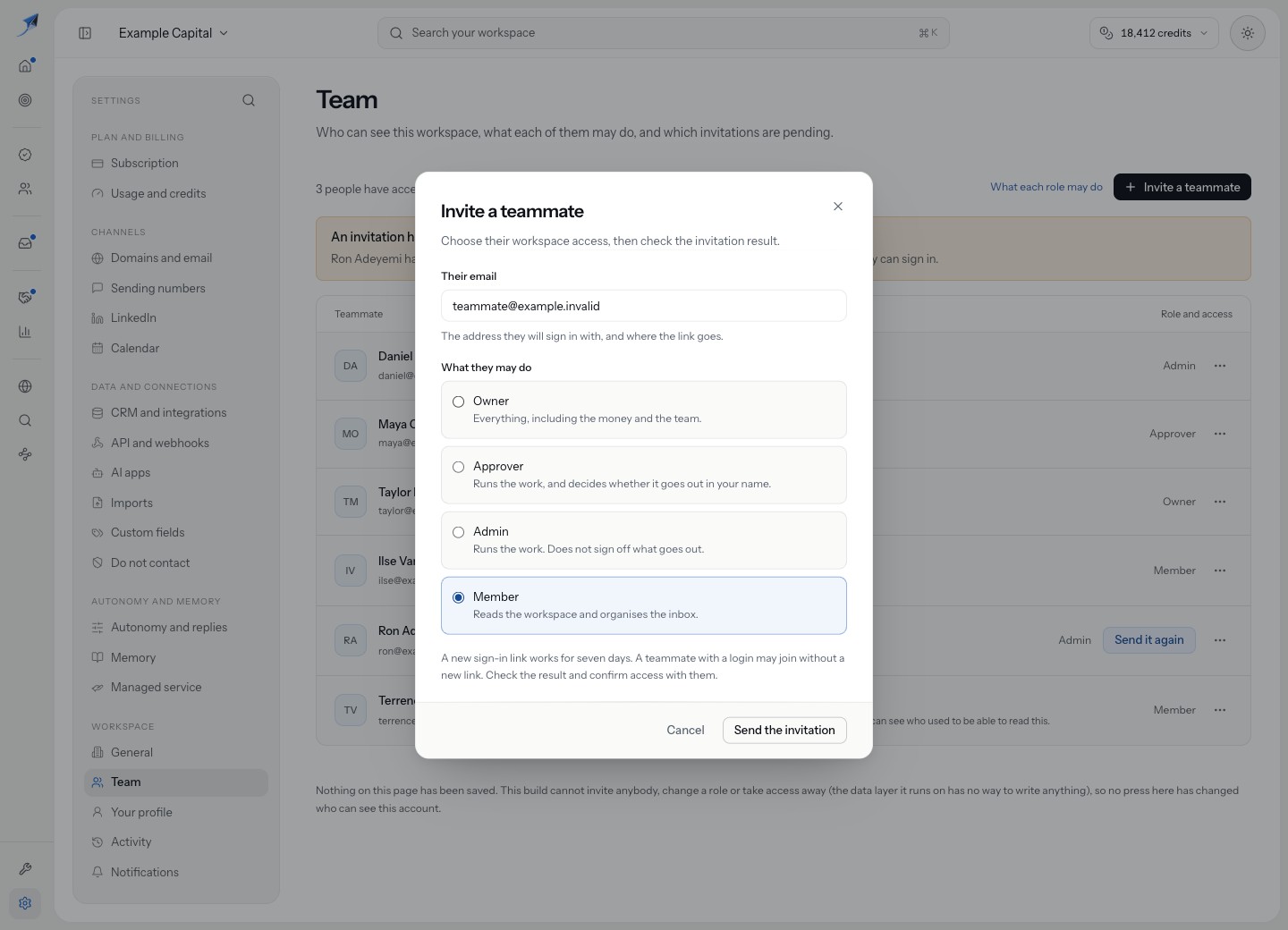The width and height of the screenshot is (1288, 930).
Task: Click the Send it again button
Action: pos(1148,640)
